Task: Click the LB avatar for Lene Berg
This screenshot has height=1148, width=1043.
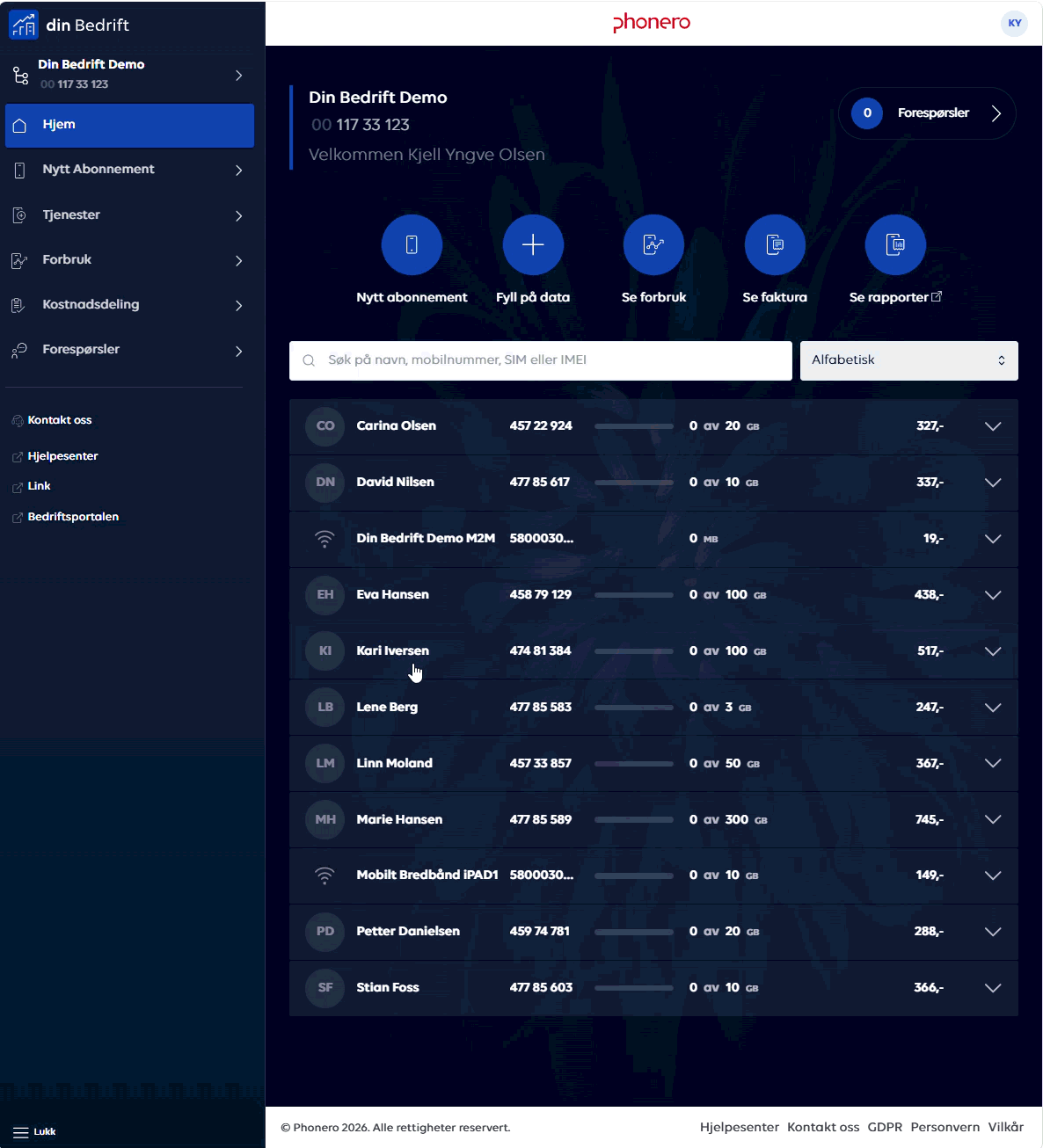Action: tap(325, 708)
